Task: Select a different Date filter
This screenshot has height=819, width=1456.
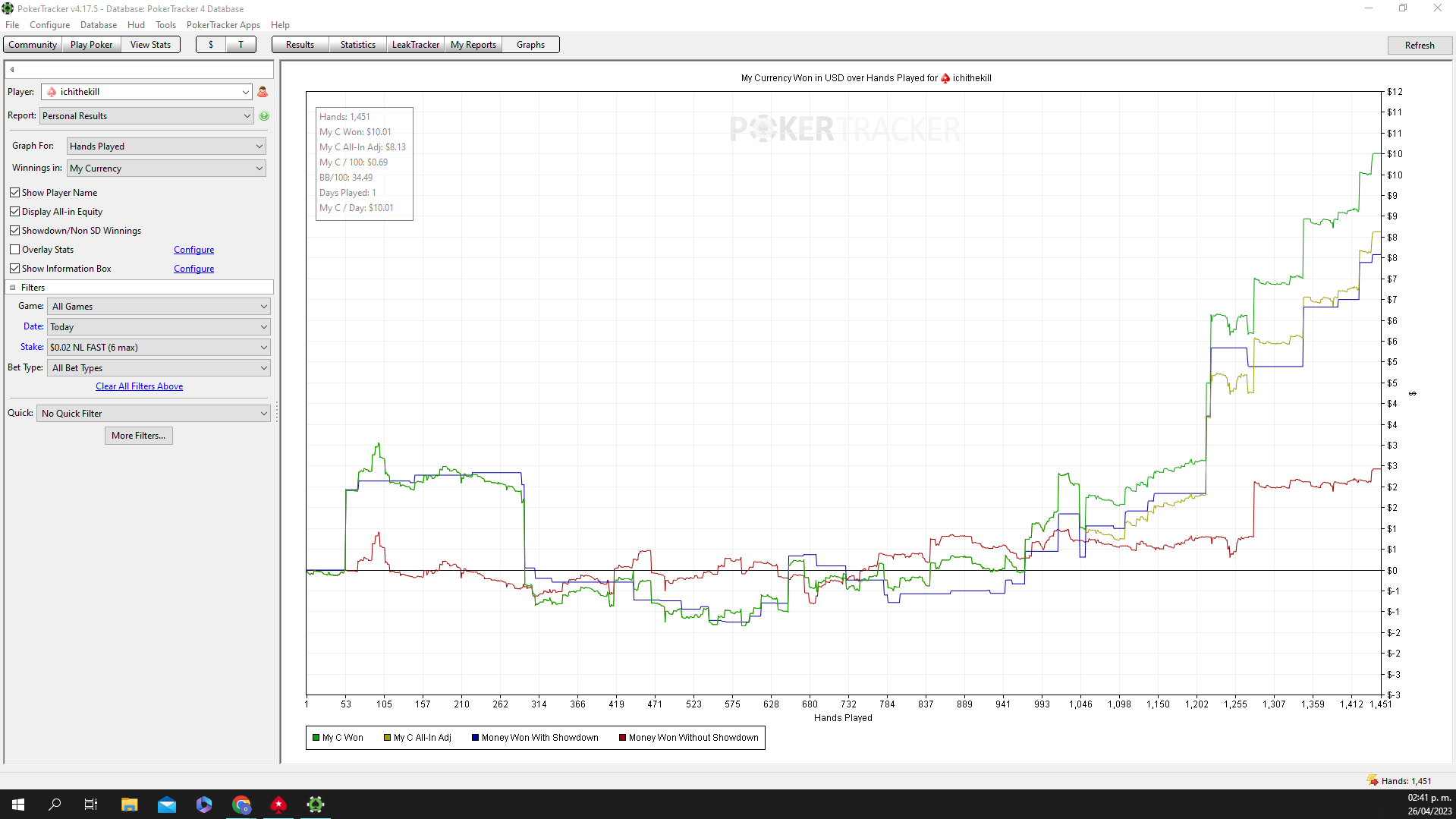Action: pyautogui.click(x=159, y=327)
